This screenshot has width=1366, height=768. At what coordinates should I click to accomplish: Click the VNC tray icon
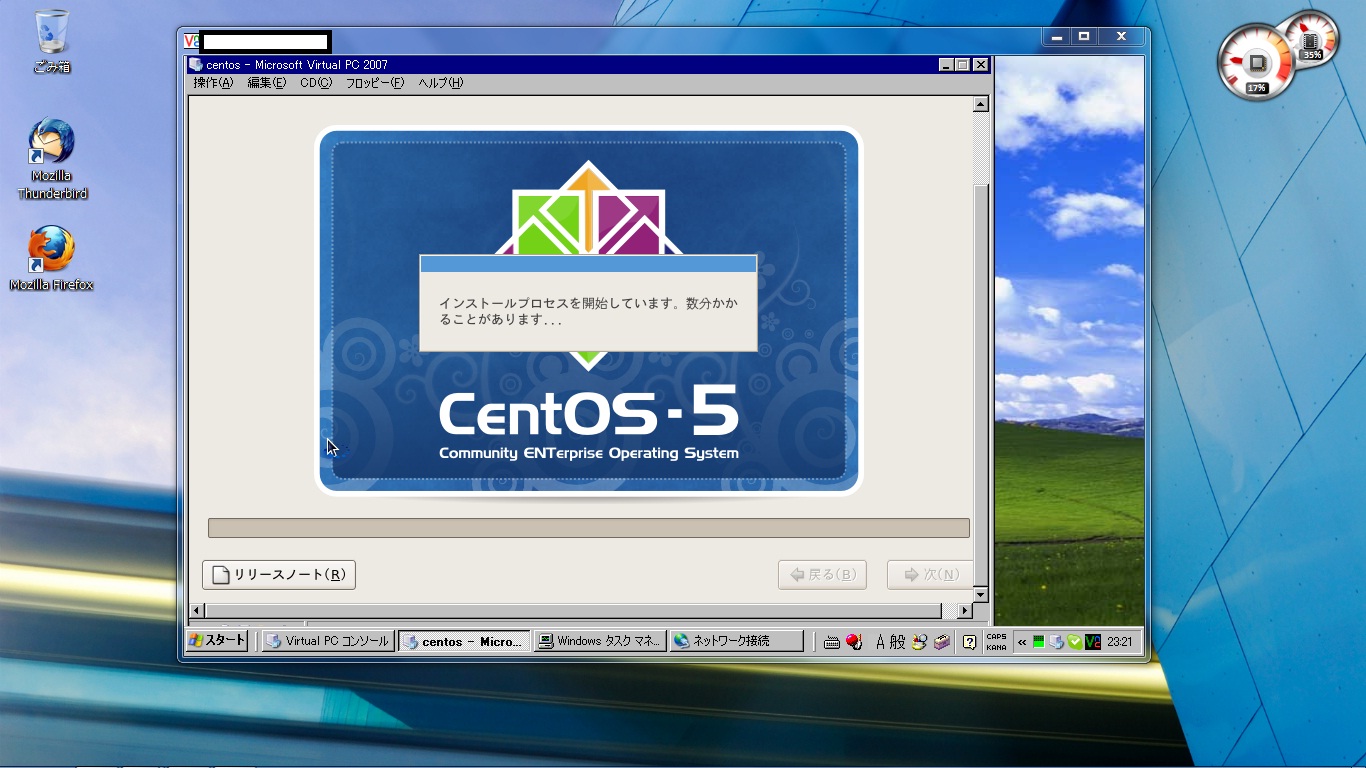(x=1093, y=642)
